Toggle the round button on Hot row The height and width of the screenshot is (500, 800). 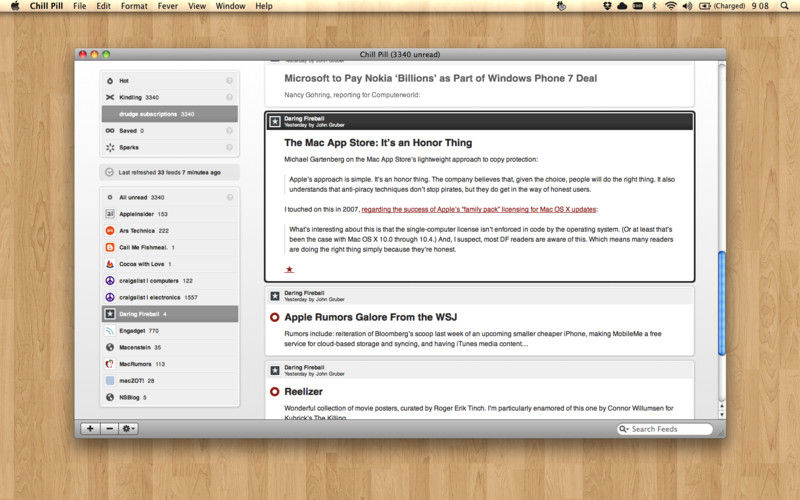230,81
